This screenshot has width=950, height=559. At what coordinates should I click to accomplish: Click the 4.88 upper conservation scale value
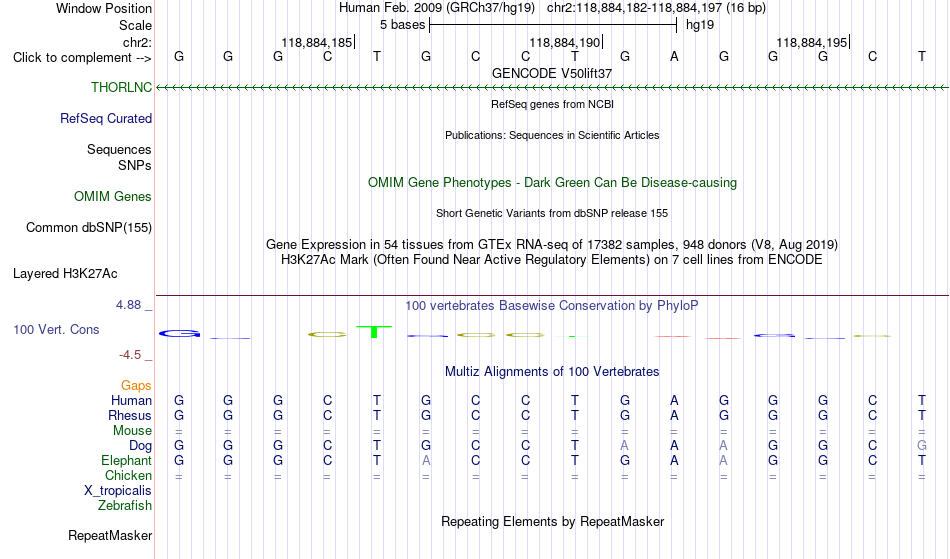[x=129, y=305]
